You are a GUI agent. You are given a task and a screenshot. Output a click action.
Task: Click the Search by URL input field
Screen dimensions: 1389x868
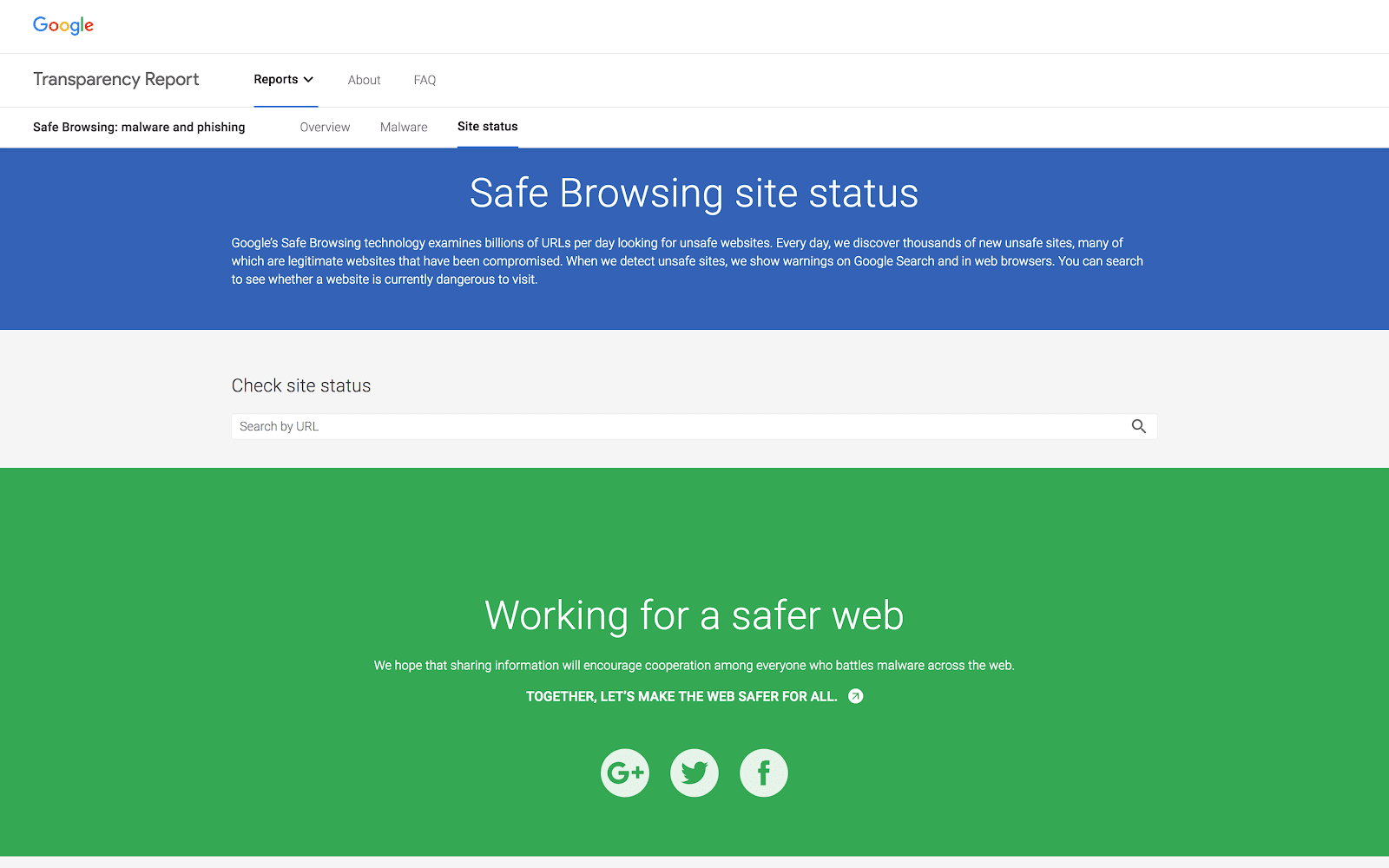[x=608, y=426]
